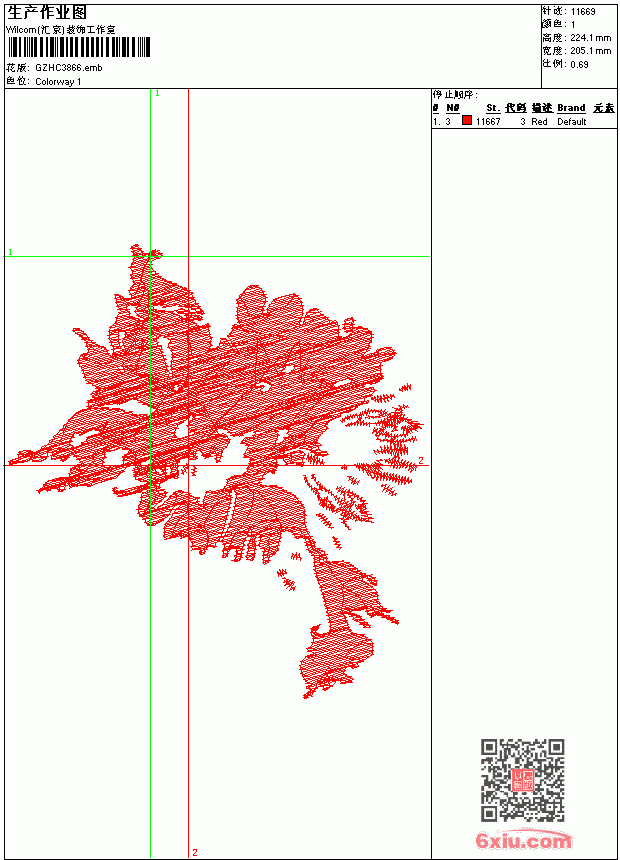The image size is (620, 860).
Task: Click the 6xiu.com watermark logo
Action: point(523,840)
